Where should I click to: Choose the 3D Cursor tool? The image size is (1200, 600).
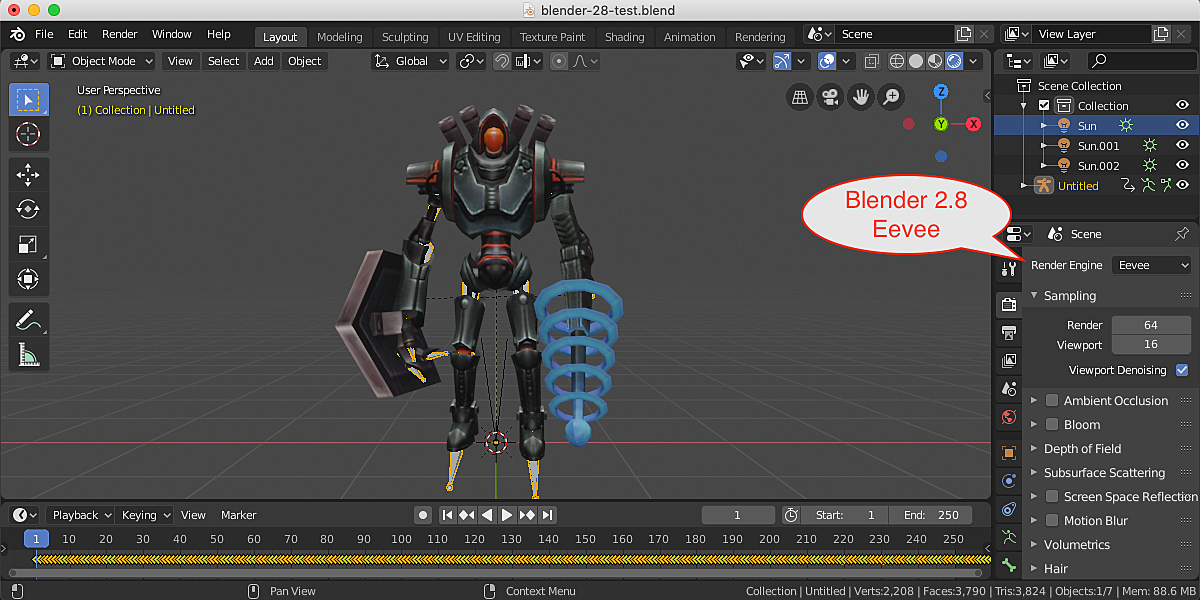pyautogui.click(x=28, y=134)
